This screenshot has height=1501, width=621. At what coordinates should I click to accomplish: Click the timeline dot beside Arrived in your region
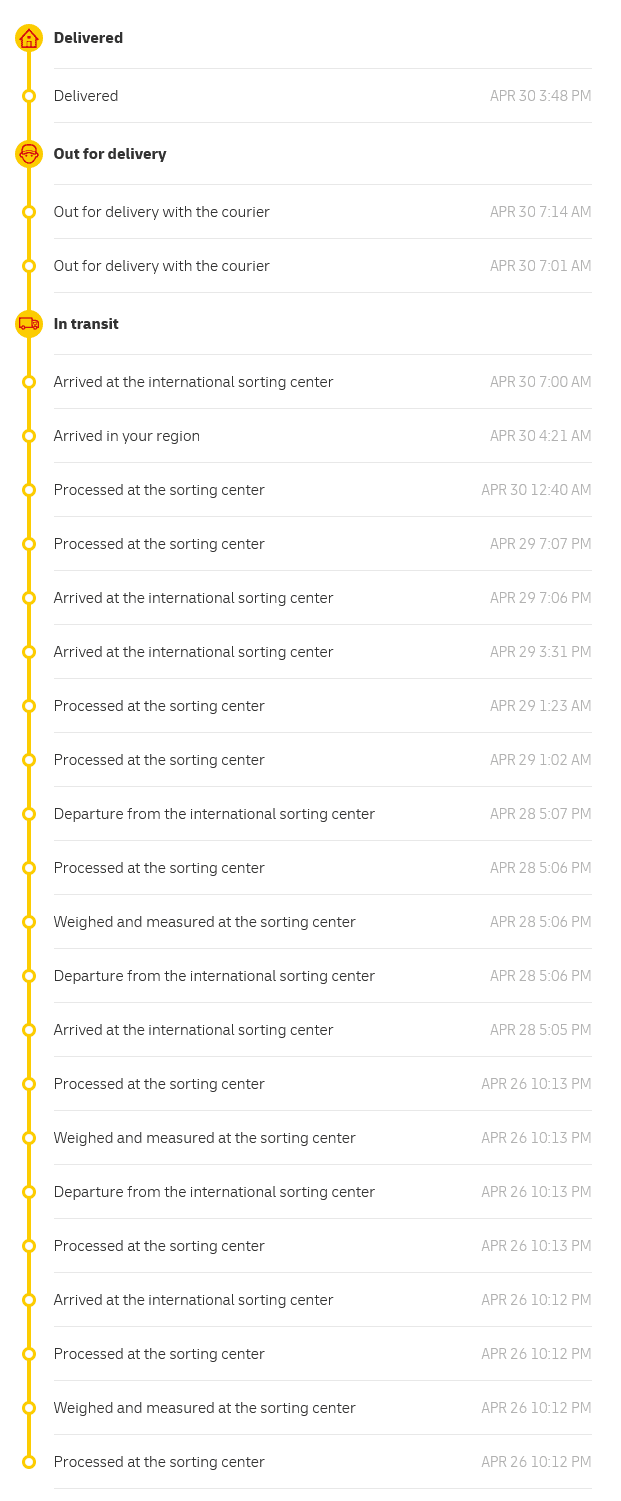point(29,436)
